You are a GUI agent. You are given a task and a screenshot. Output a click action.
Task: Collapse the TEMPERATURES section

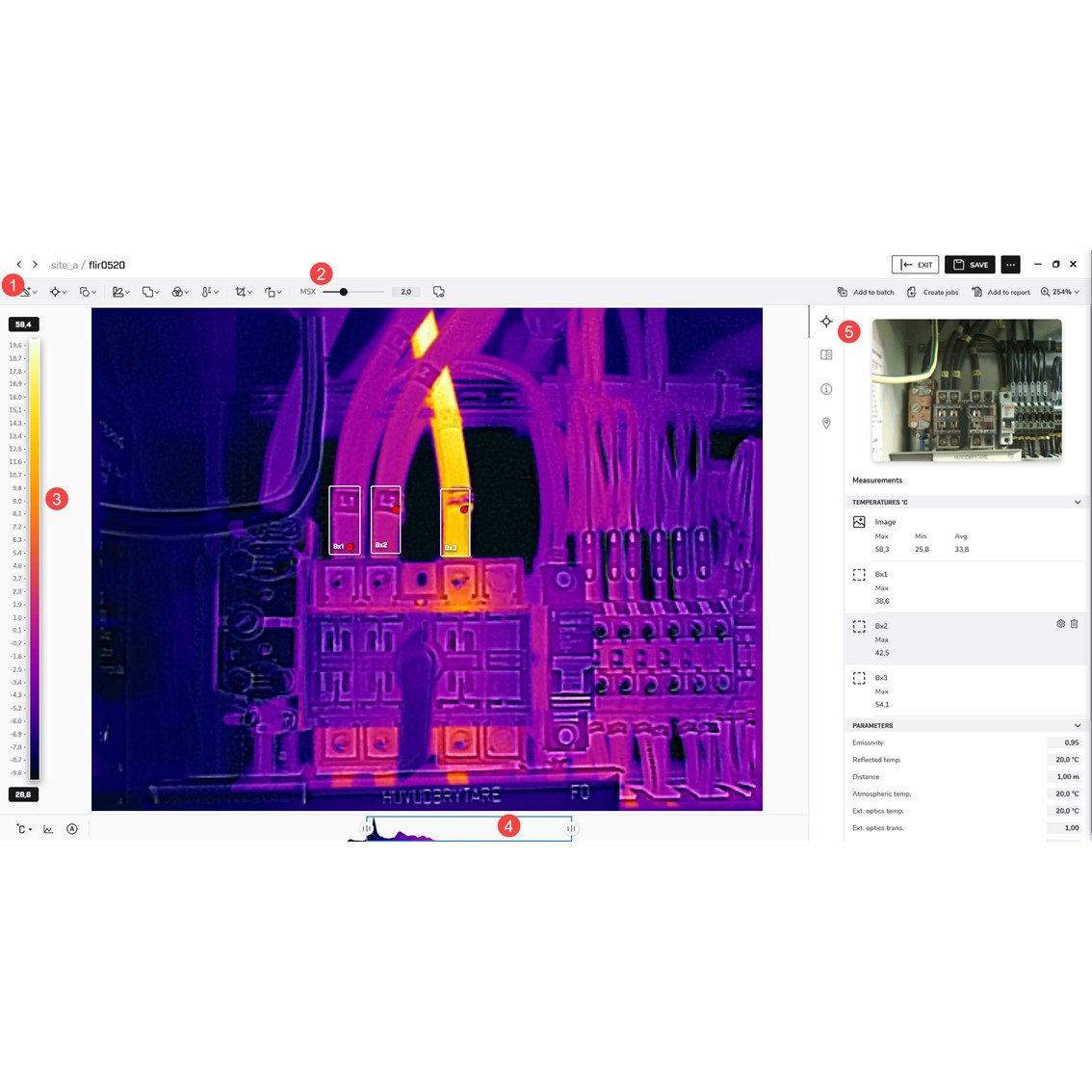1078,502
